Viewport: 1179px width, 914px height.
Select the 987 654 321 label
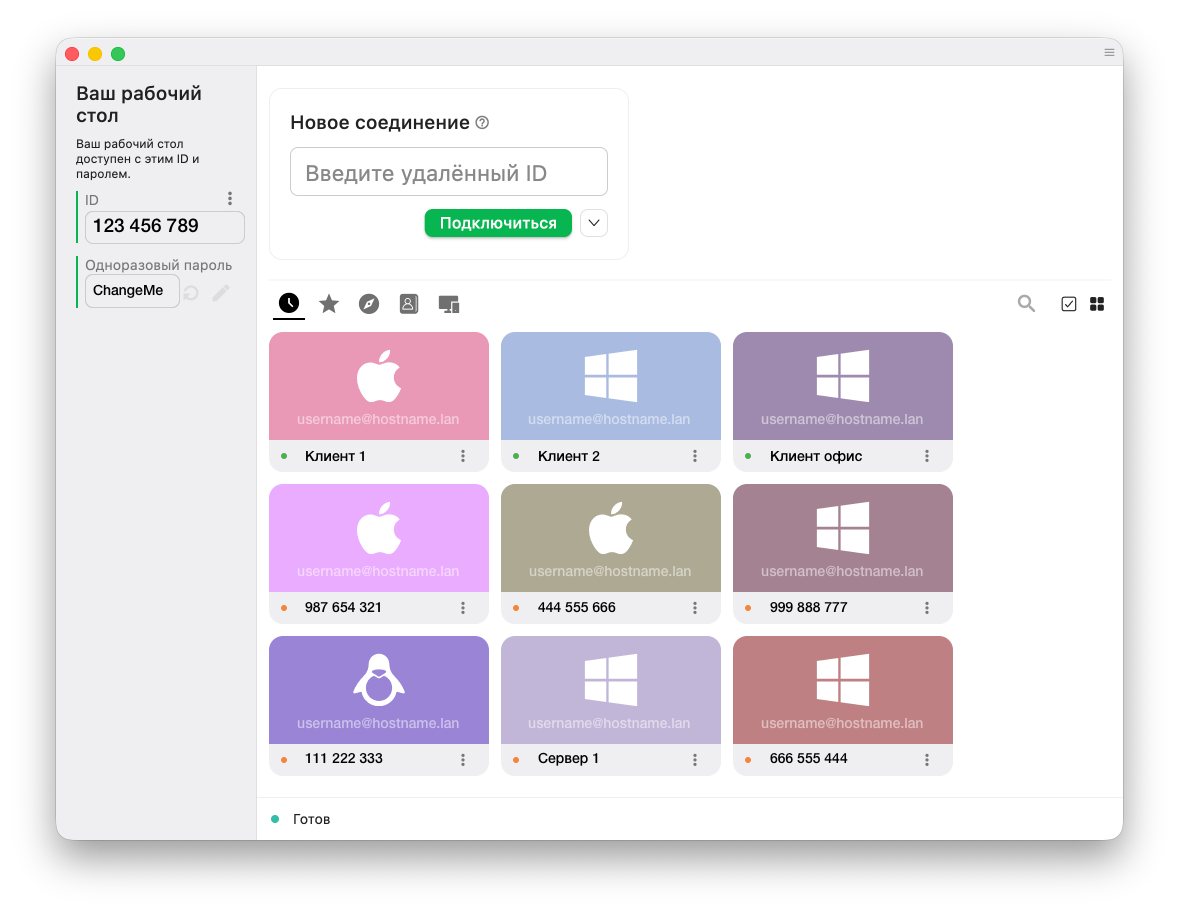point(343,607)
